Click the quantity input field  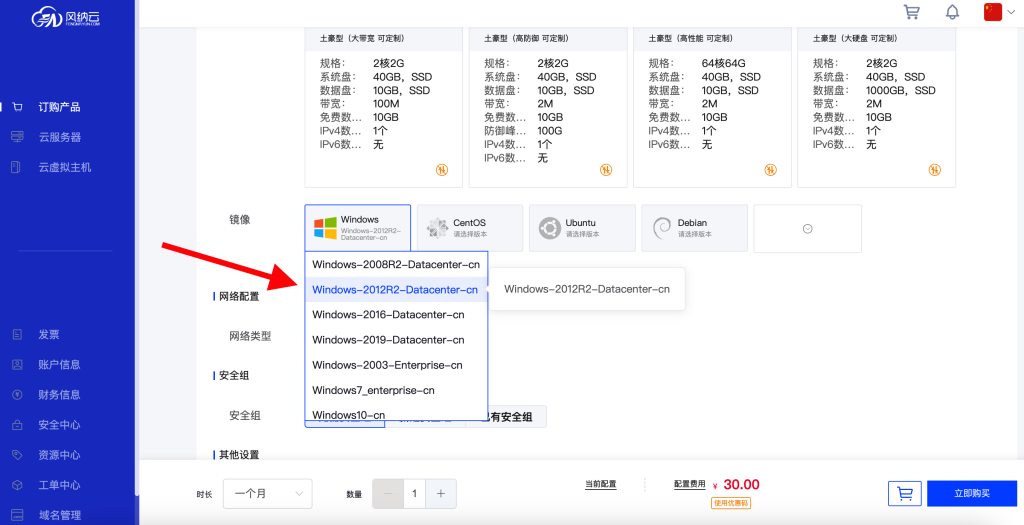(415, 494)
